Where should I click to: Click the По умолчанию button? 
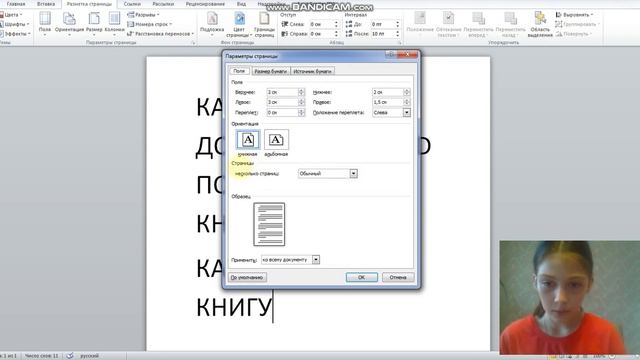247,277
